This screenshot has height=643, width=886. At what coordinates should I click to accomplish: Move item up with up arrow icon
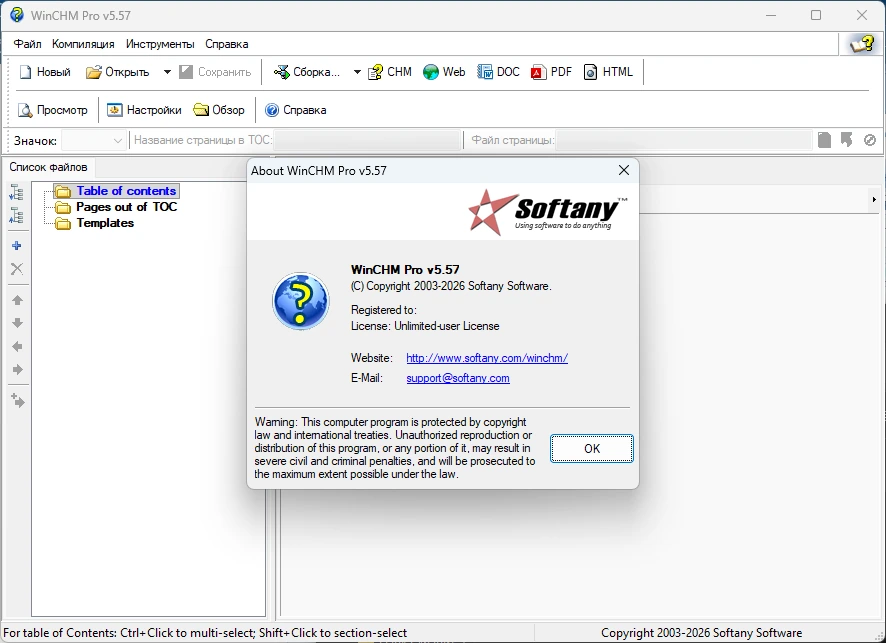click(x=18, y=300)
